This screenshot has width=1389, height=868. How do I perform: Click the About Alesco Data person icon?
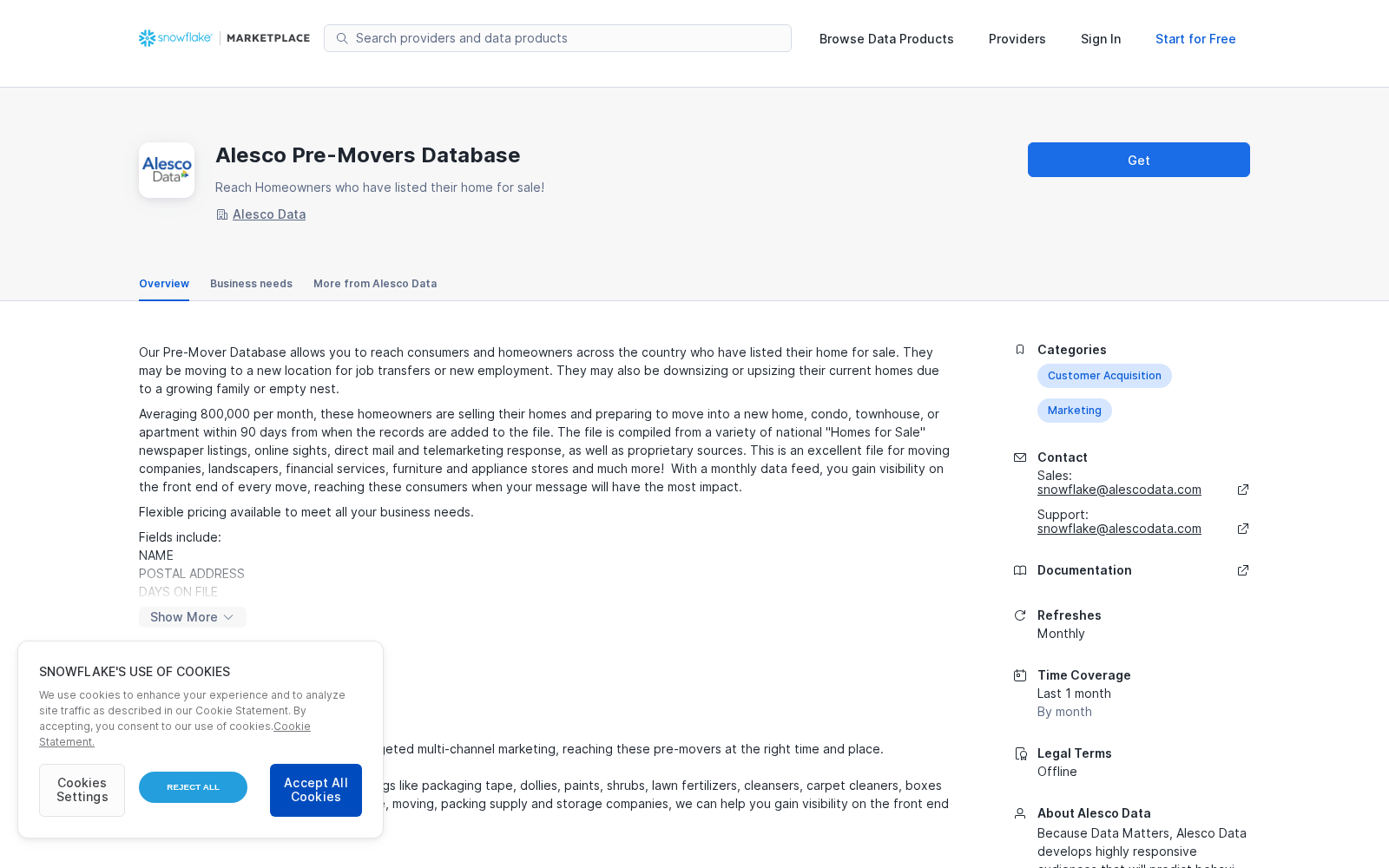pos(1020,813)
